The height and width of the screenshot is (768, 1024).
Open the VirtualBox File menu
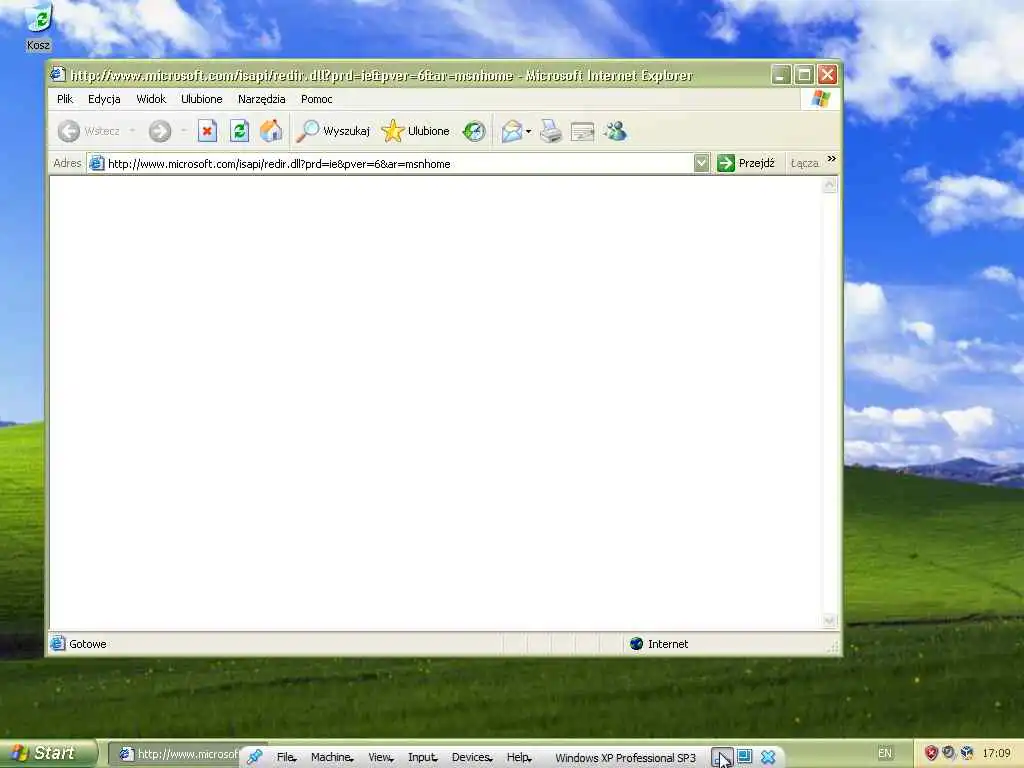tap(286, 758)
